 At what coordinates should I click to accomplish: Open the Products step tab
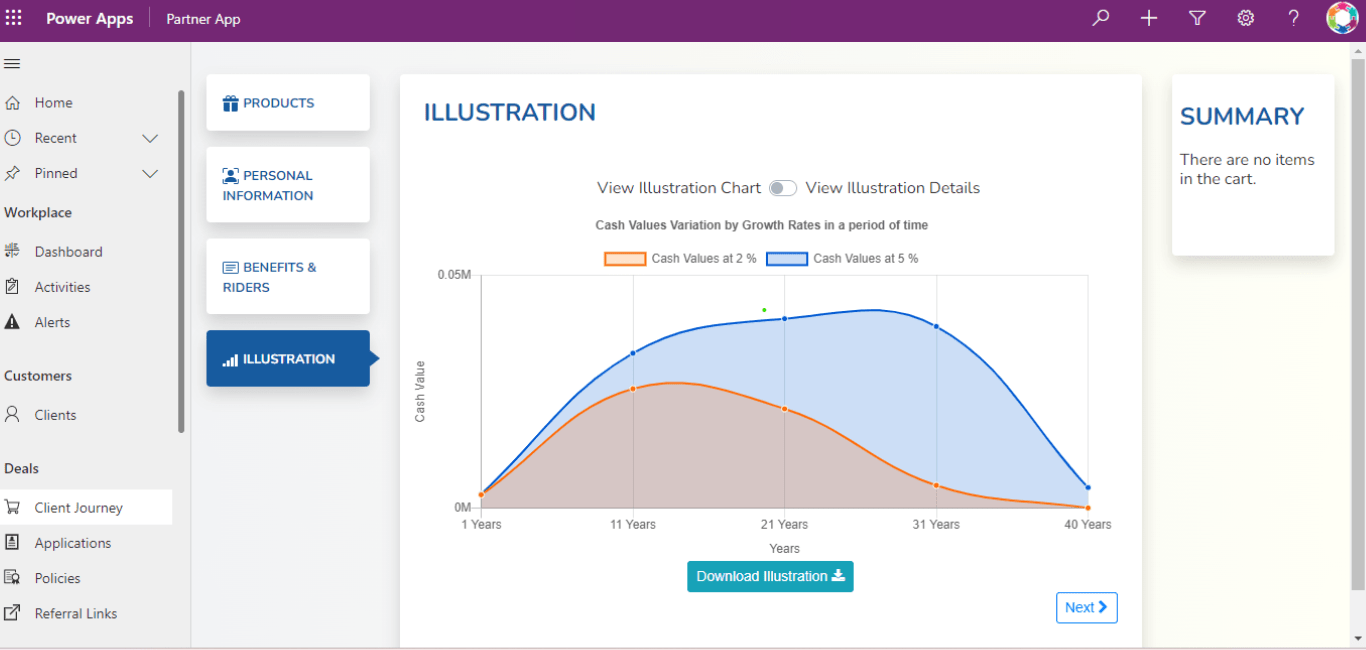pyautogui.click(x=288, y=103)
